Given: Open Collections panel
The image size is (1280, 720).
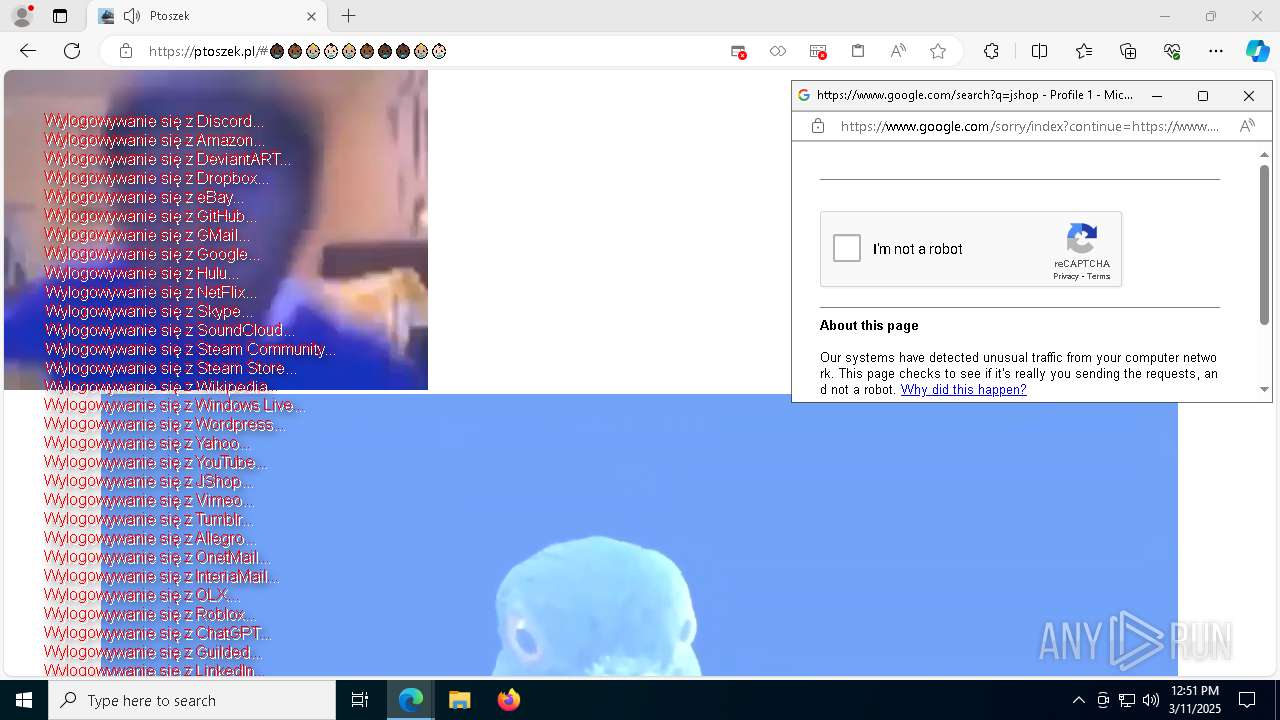Looking at the screenshot, I should 1128,51.
